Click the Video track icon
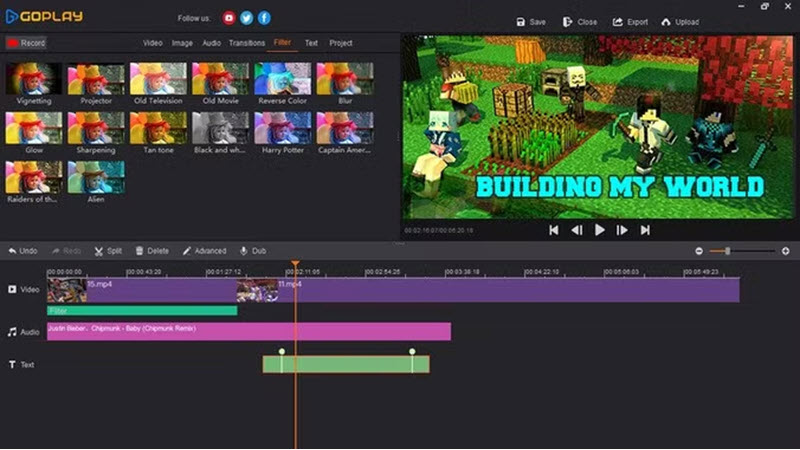The image size is (800, 450). tap(12, 289)
